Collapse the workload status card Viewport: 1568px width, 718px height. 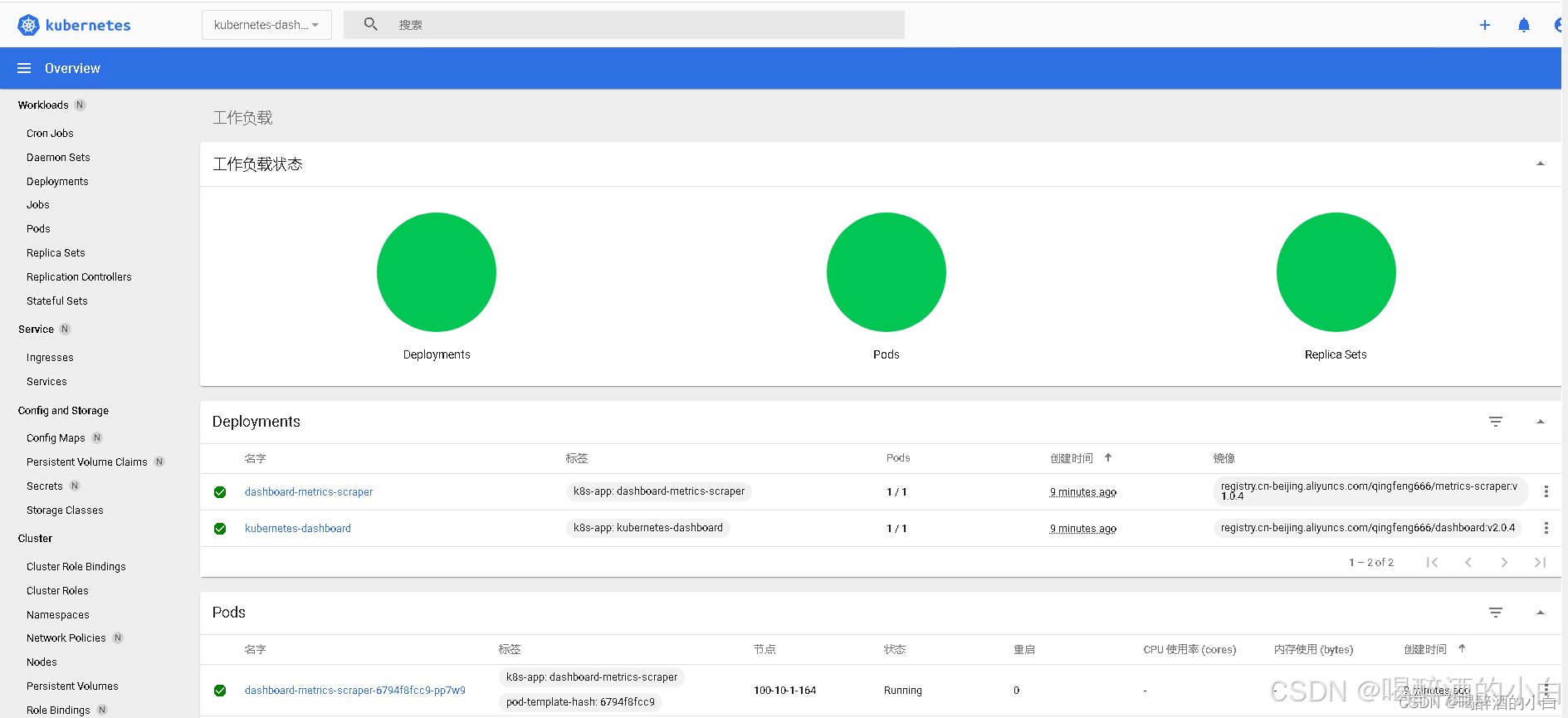(1540, 164)
